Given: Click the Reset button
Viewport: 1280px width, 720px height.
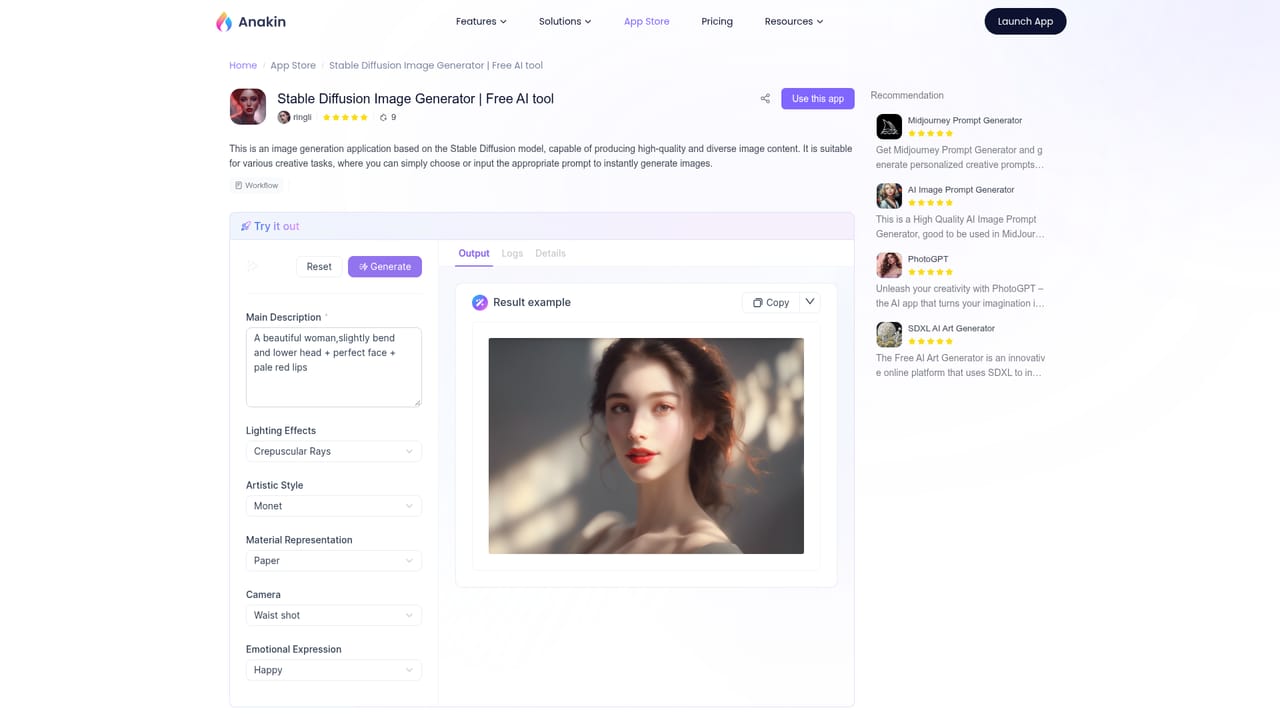Looking at the screenshot, I should click(319, 266).
